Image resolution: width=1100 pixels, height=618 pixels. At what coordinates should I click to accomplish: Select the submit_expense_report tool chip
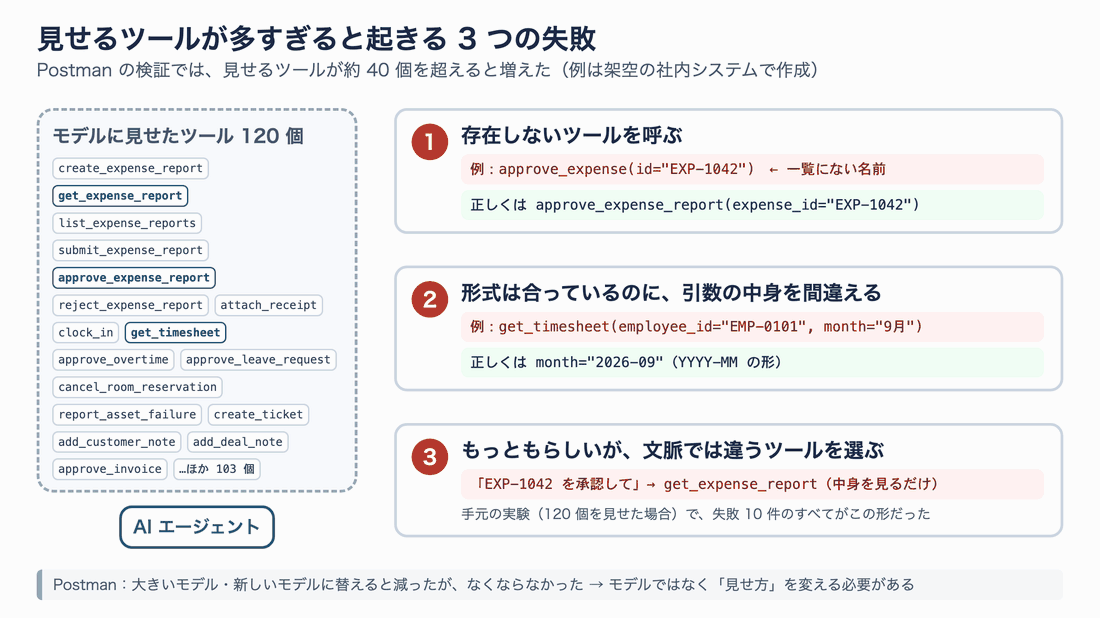[130, 250]
